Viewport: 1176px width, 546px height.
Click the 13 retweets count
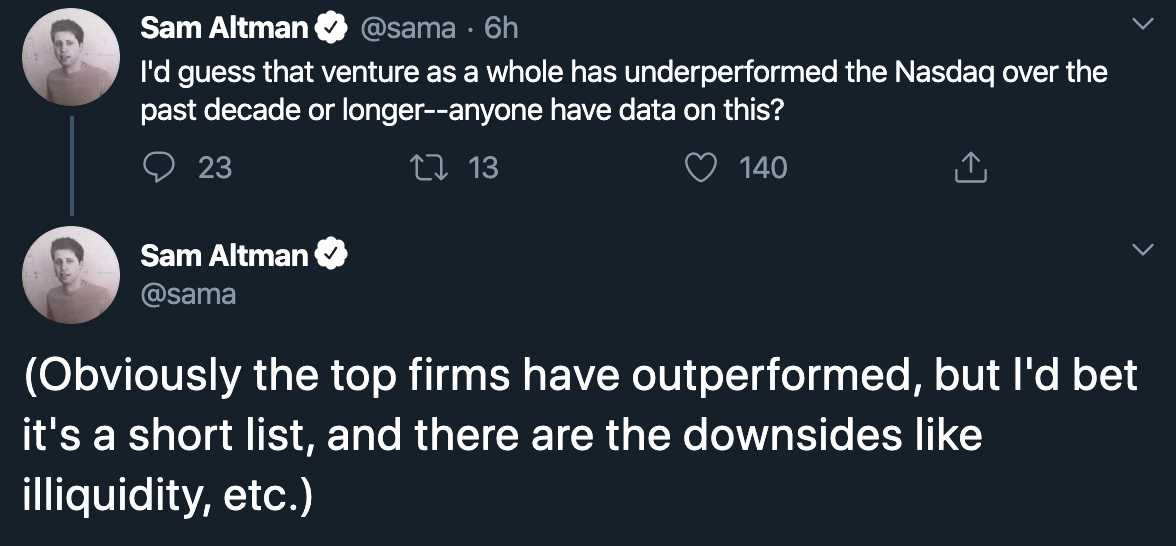pos(483,167)
